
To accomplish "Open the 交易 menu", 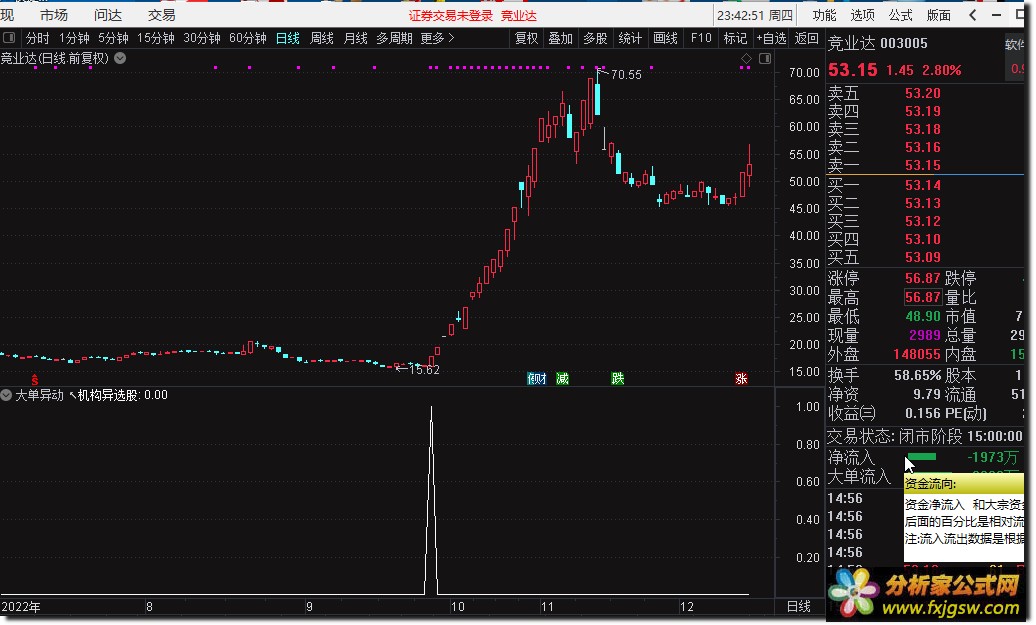I will (x=161, y=15).
